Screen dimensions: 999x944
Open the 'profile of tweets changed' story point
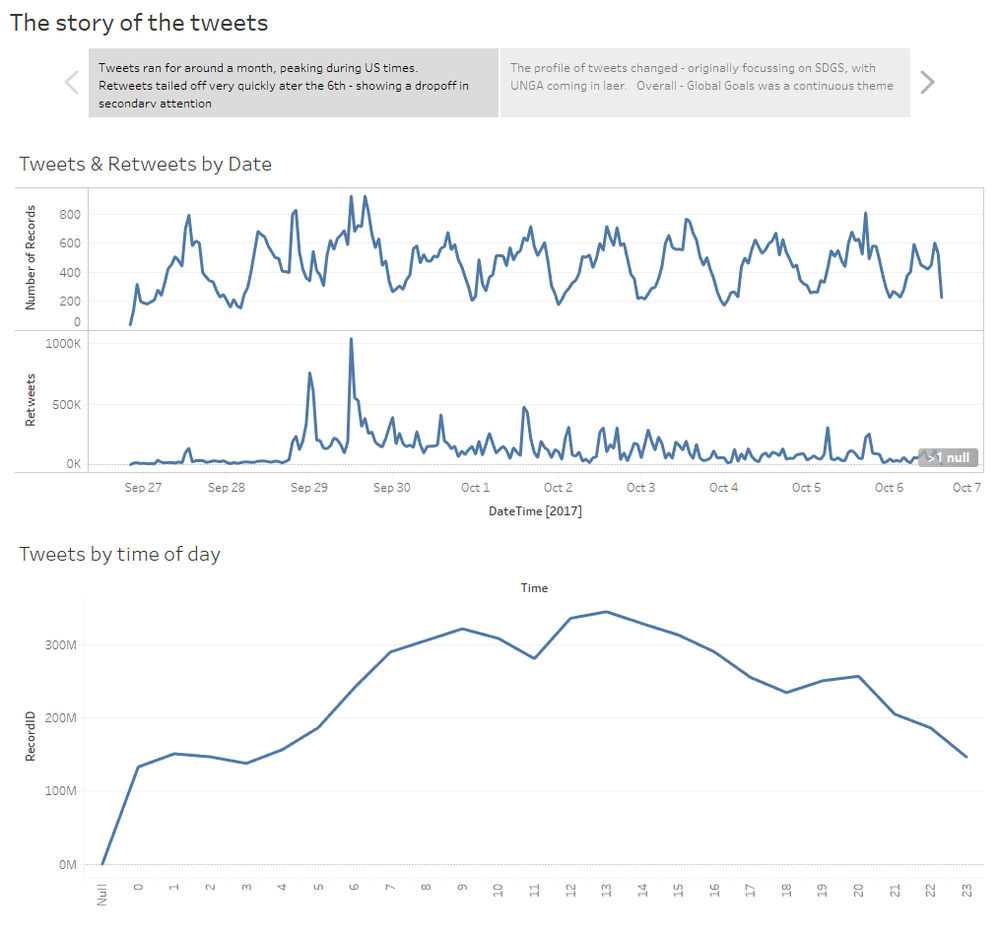[x=705, y=83]
